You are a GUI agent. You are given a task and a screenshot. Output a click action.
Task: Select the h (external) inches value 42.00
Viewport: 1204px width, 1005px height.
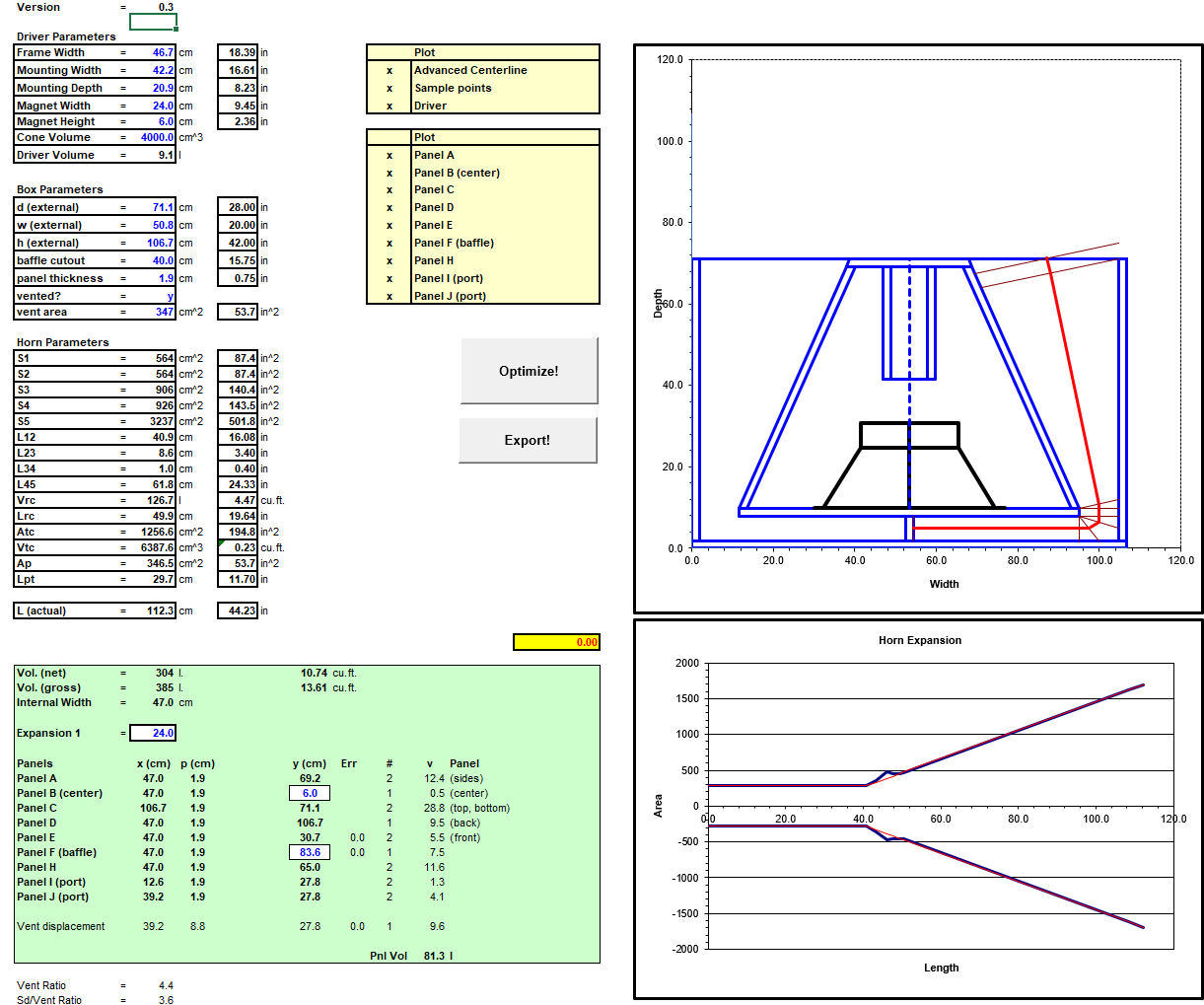pyautogui.click(x=238, y=243)
